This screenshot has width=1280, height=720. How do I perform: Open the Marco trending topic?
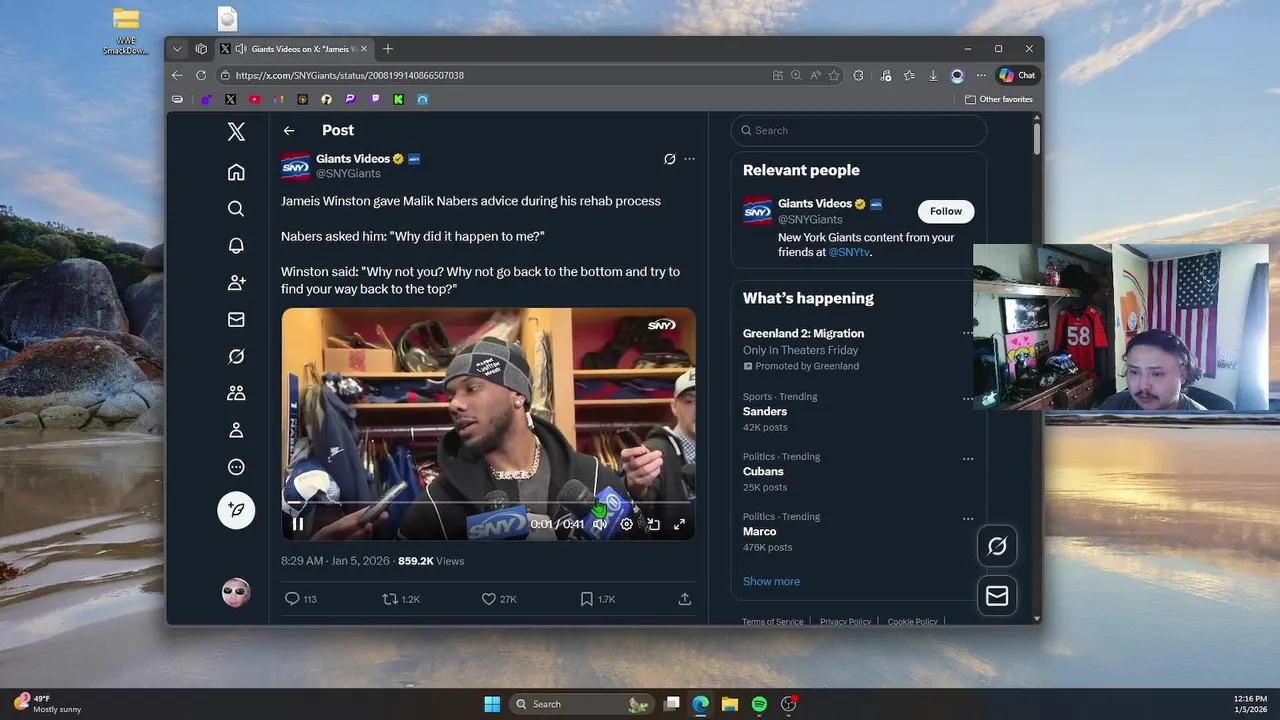tap(760, 532)
